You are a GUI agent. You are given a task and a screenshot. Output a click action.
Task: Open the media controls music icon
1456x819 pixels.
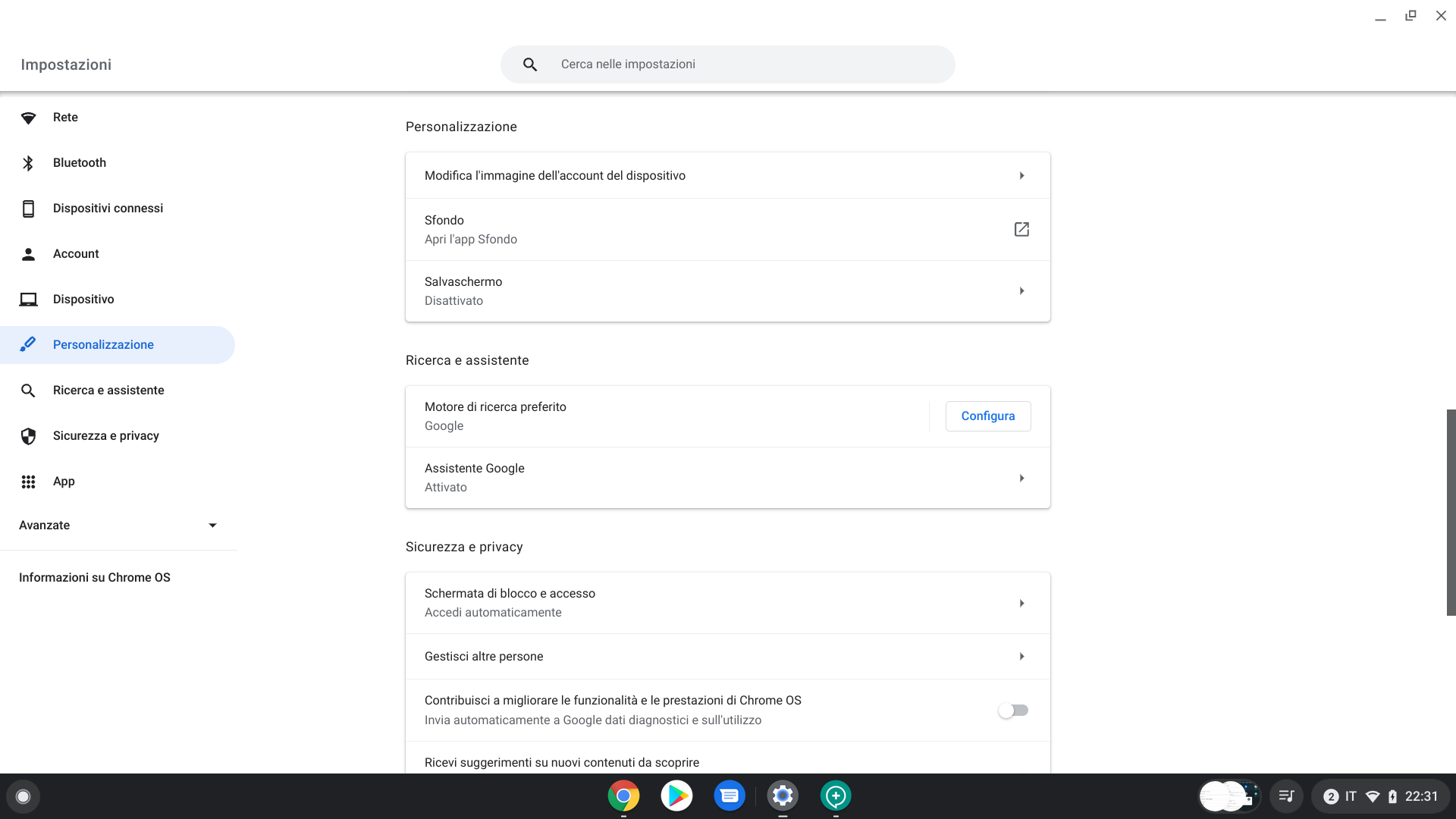[1286, 796]
